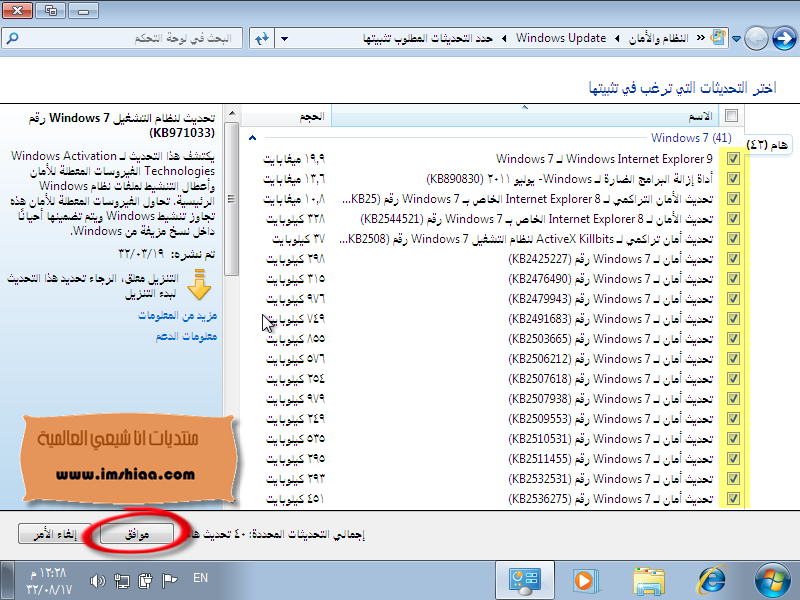Uncheck Internet Explorer 9 update checkbox

733,159
